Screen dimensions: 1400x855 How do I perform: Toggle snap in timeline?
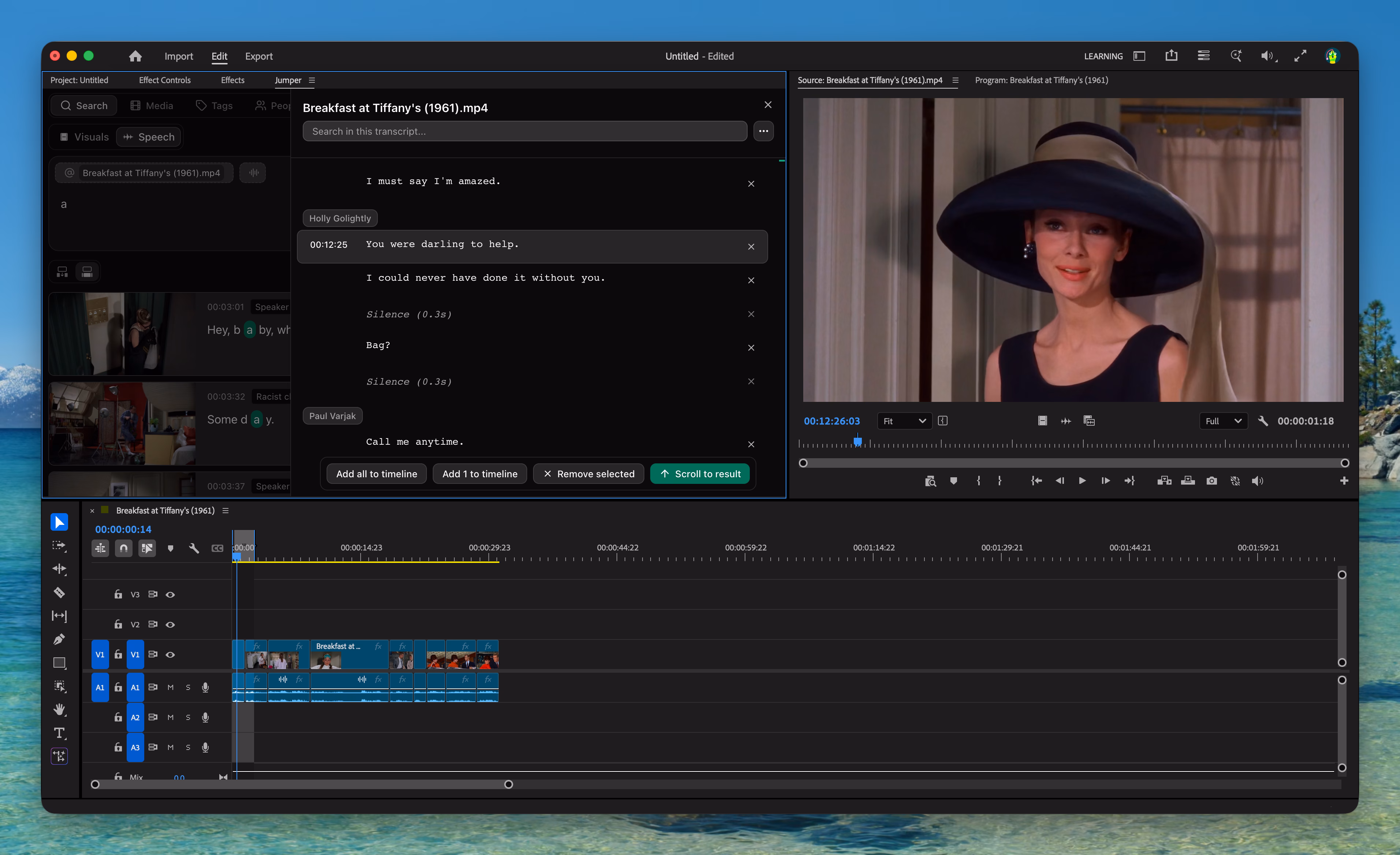tap(123, 548)
